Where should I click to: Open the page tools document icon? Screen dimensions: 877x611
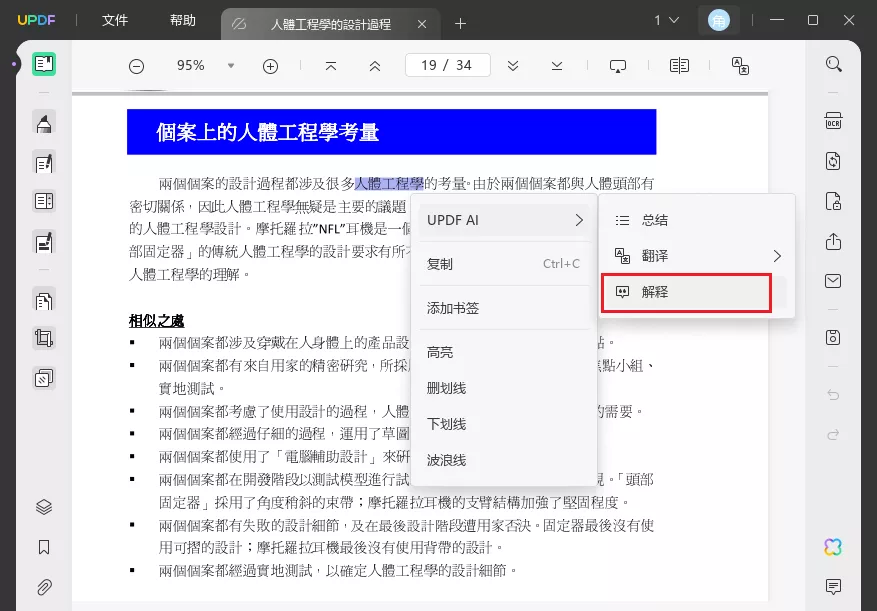click(44, 301)
